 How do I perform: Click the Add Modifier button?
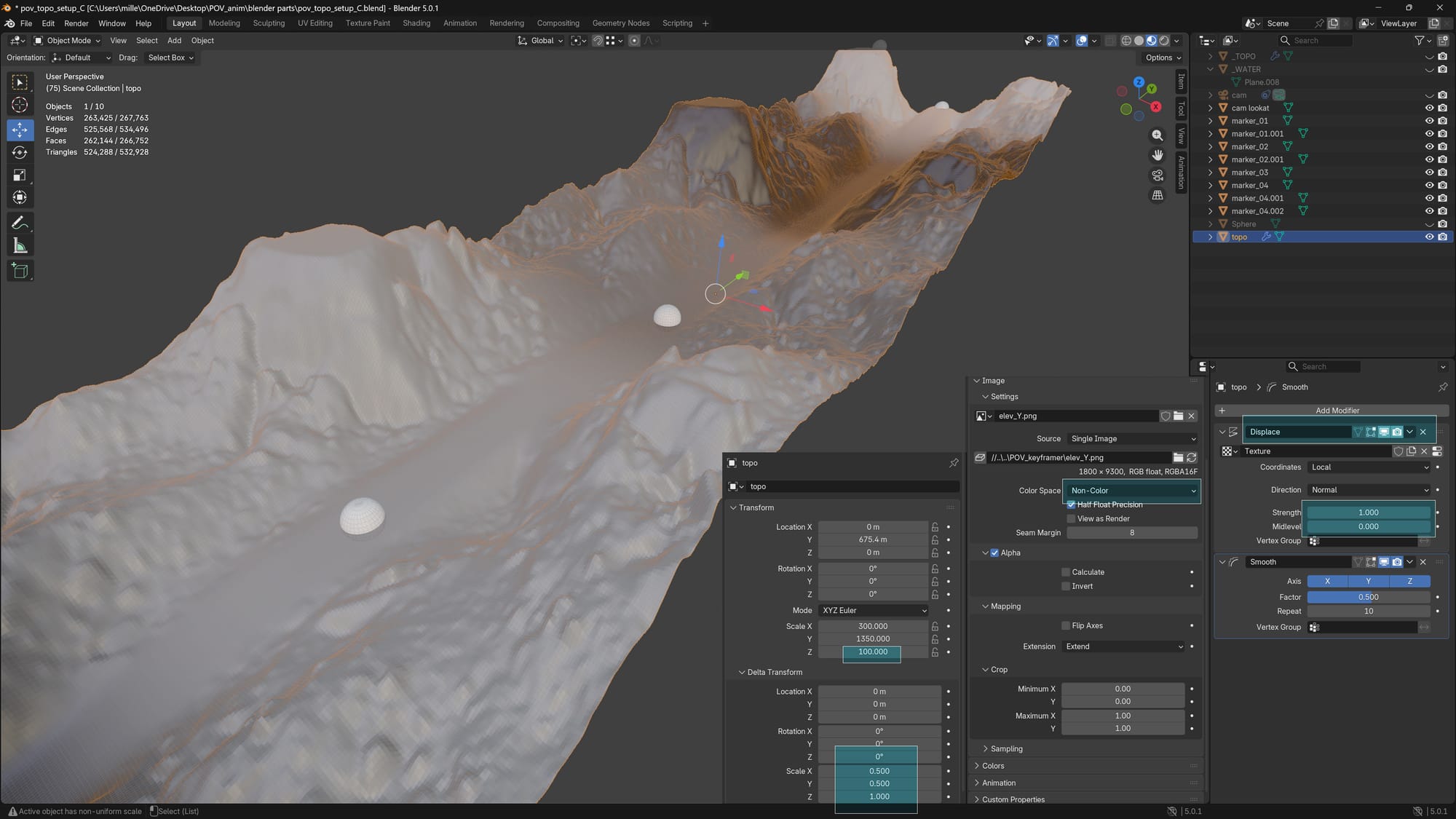[1337, 411]
